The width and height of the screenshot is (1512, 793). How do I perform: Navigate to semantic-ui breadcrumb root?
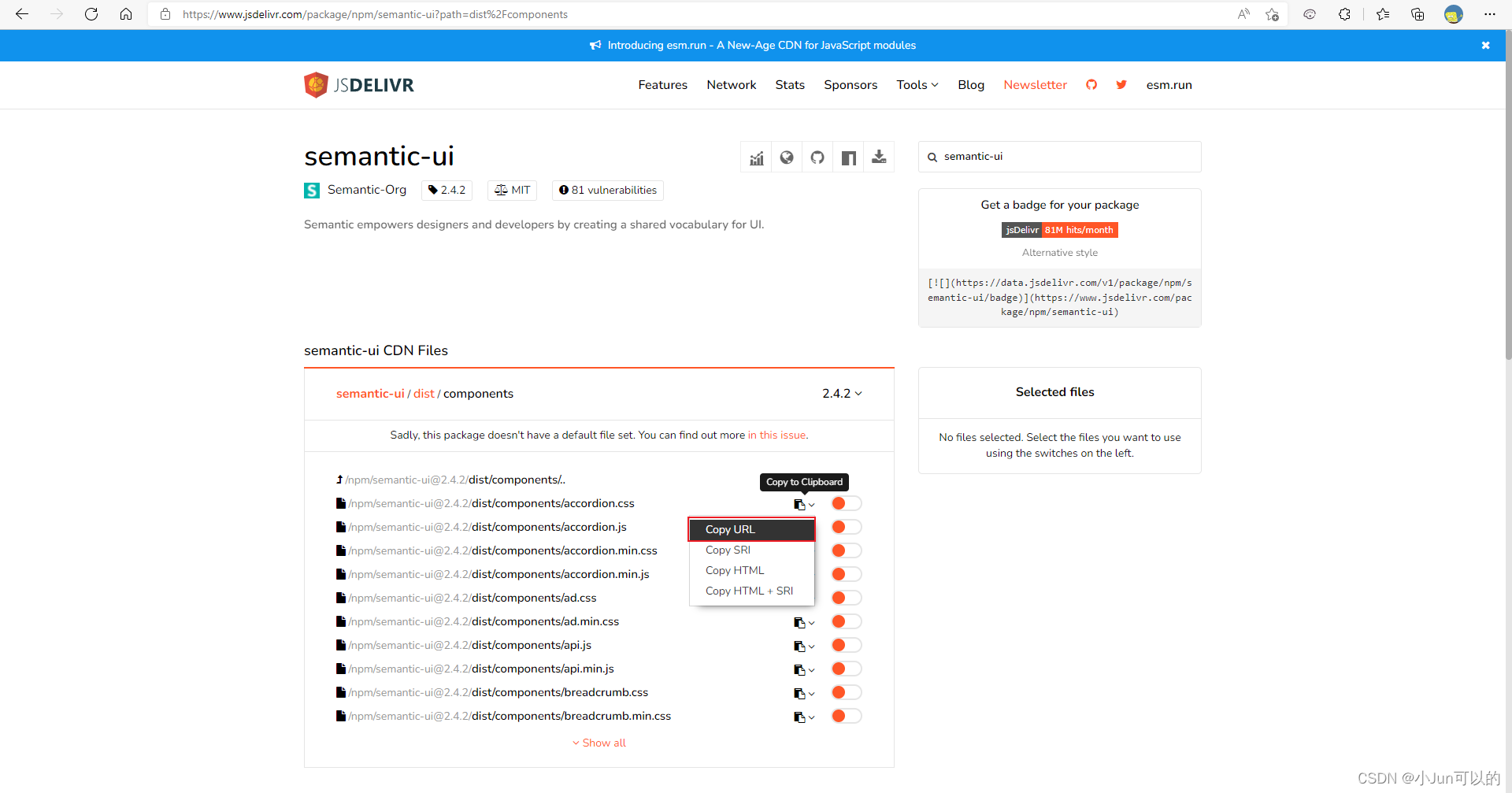tap(370, 394)
